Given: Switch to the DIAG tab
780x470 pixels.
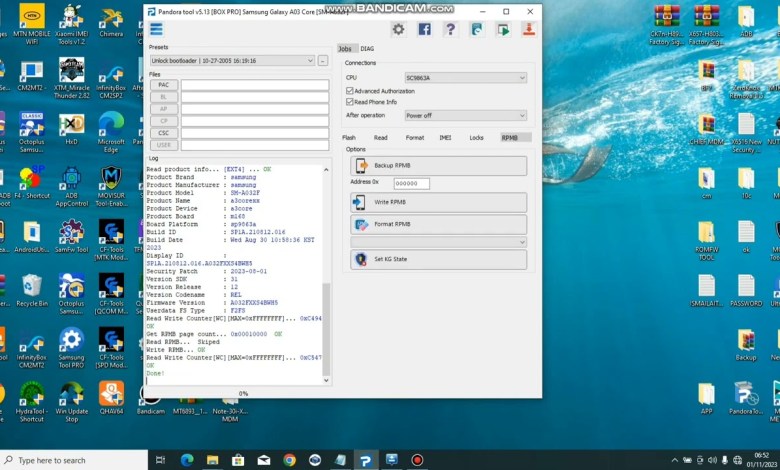Looking at the screenshot, I should pos(367,48).
